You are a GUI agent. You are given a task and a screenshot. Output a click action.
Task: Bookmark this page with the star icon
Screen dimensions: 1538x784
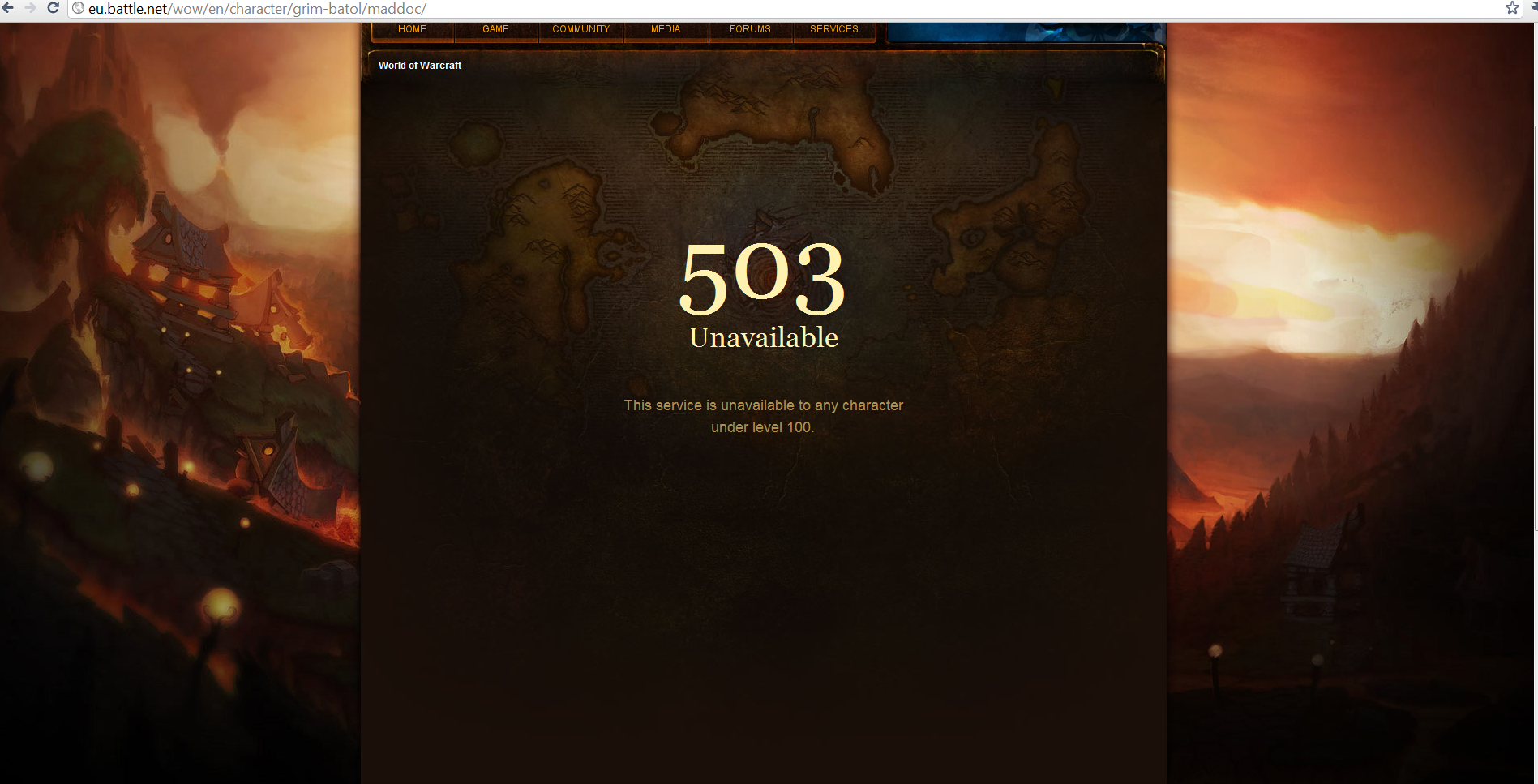tap(1512, 8)
